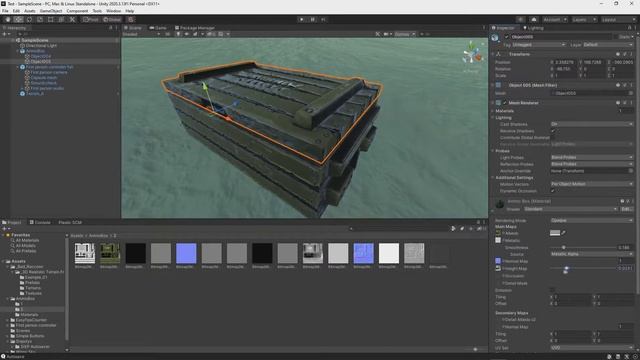Select the Hand tool in toolbar

(x=8, y=19)
